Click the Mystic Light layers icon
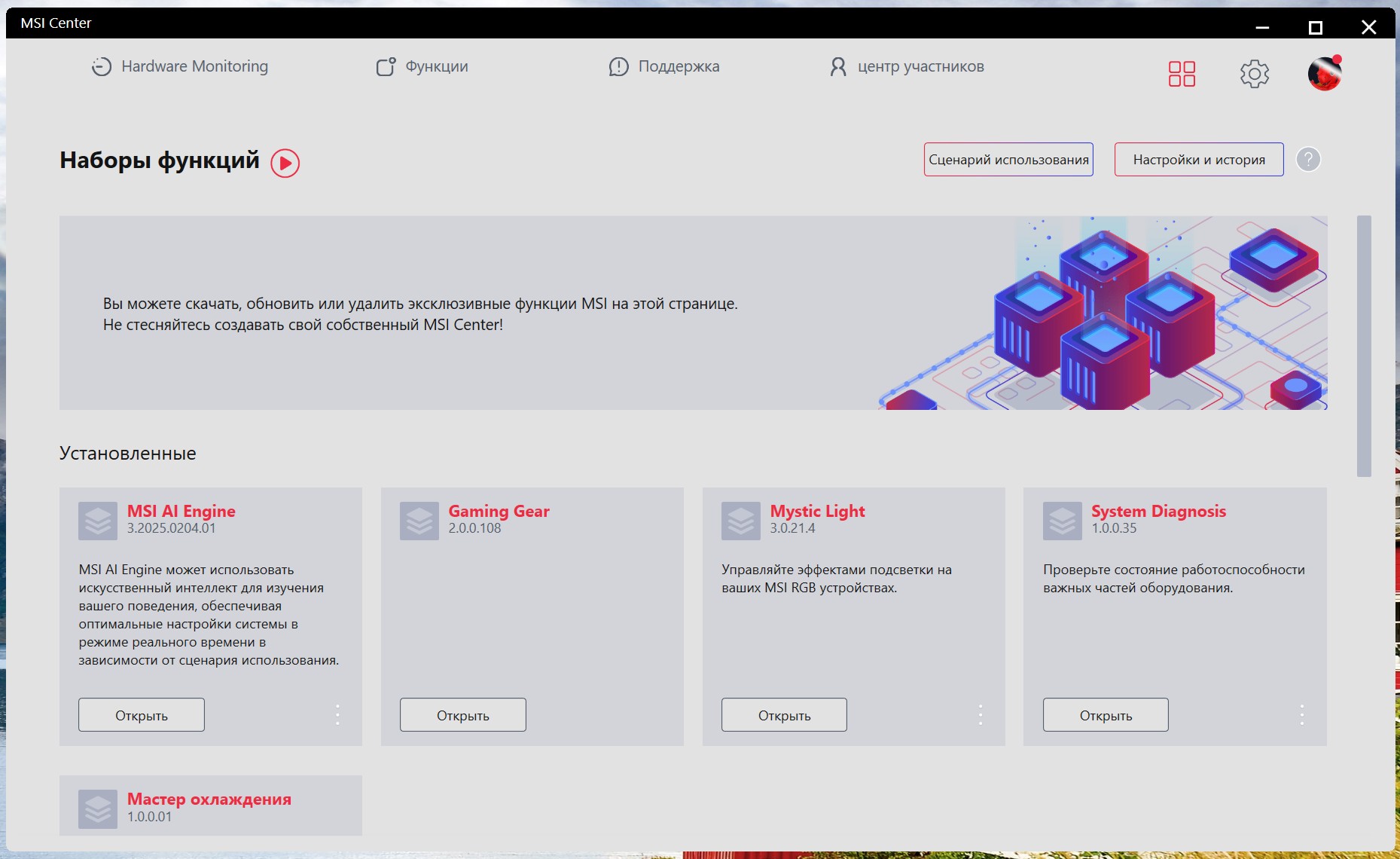Viewport: 1400px width, 859px height. tap(741, 521)
